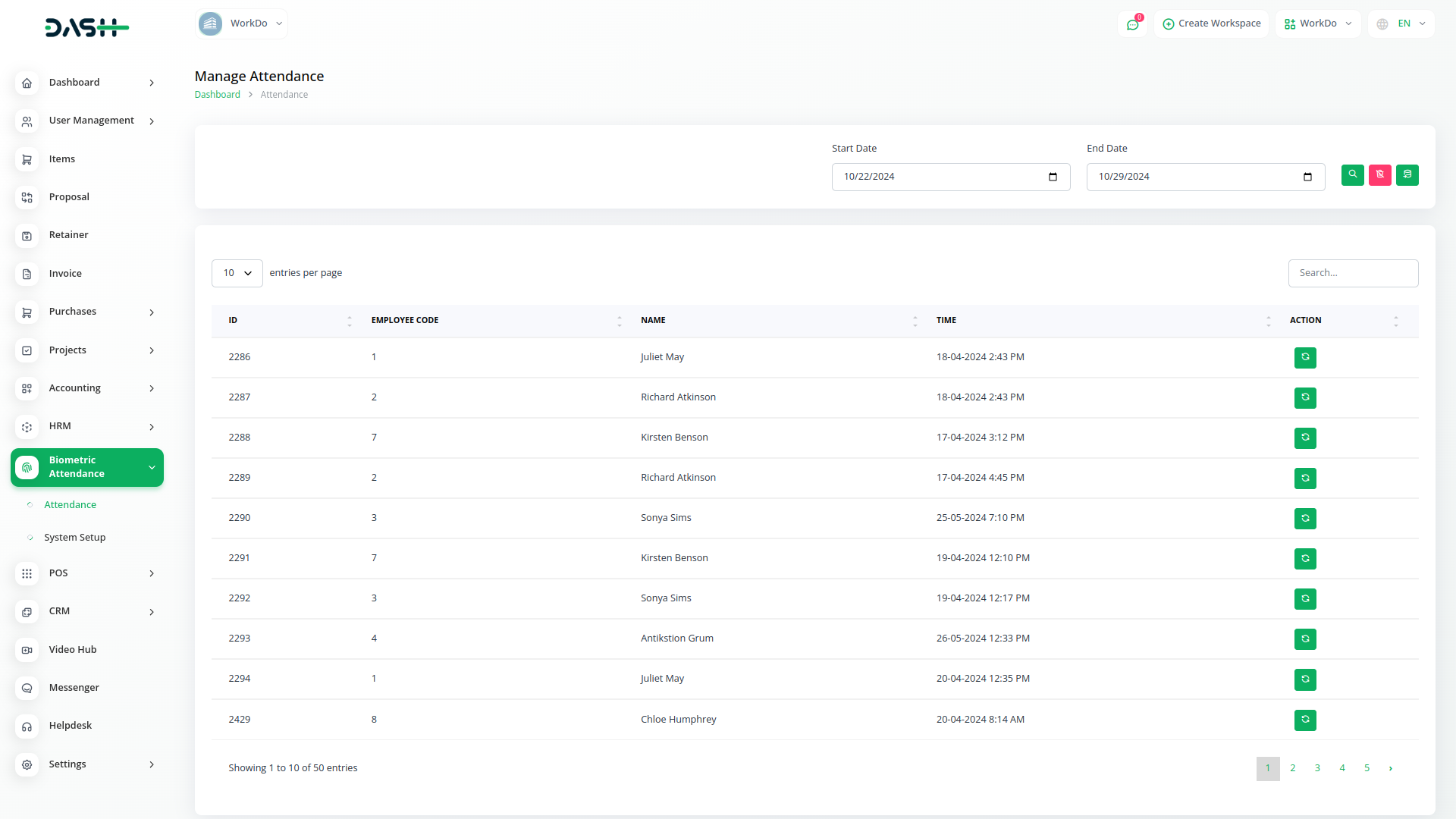This screenshot has height=819, width=1456.
Task: Click sync icon for Chloe Humphrey row
Action: point(1304,720)
